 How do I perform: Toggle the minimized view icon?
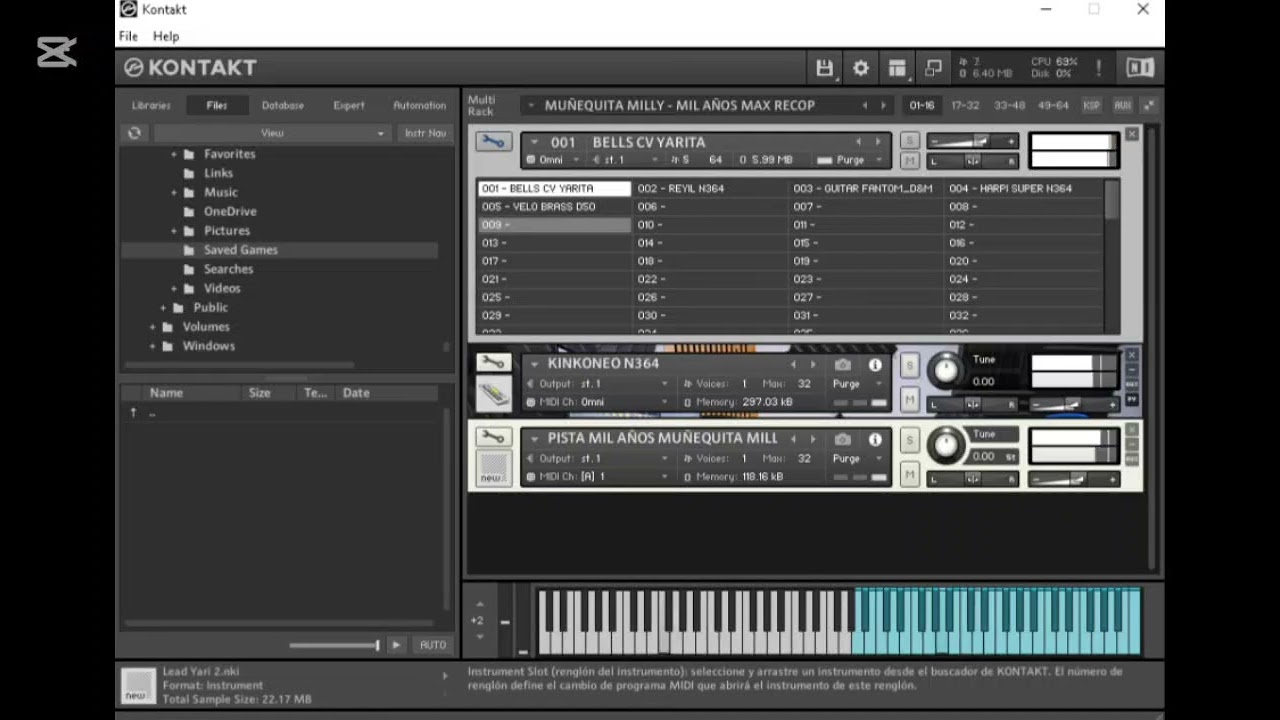[x=933, y=68]
